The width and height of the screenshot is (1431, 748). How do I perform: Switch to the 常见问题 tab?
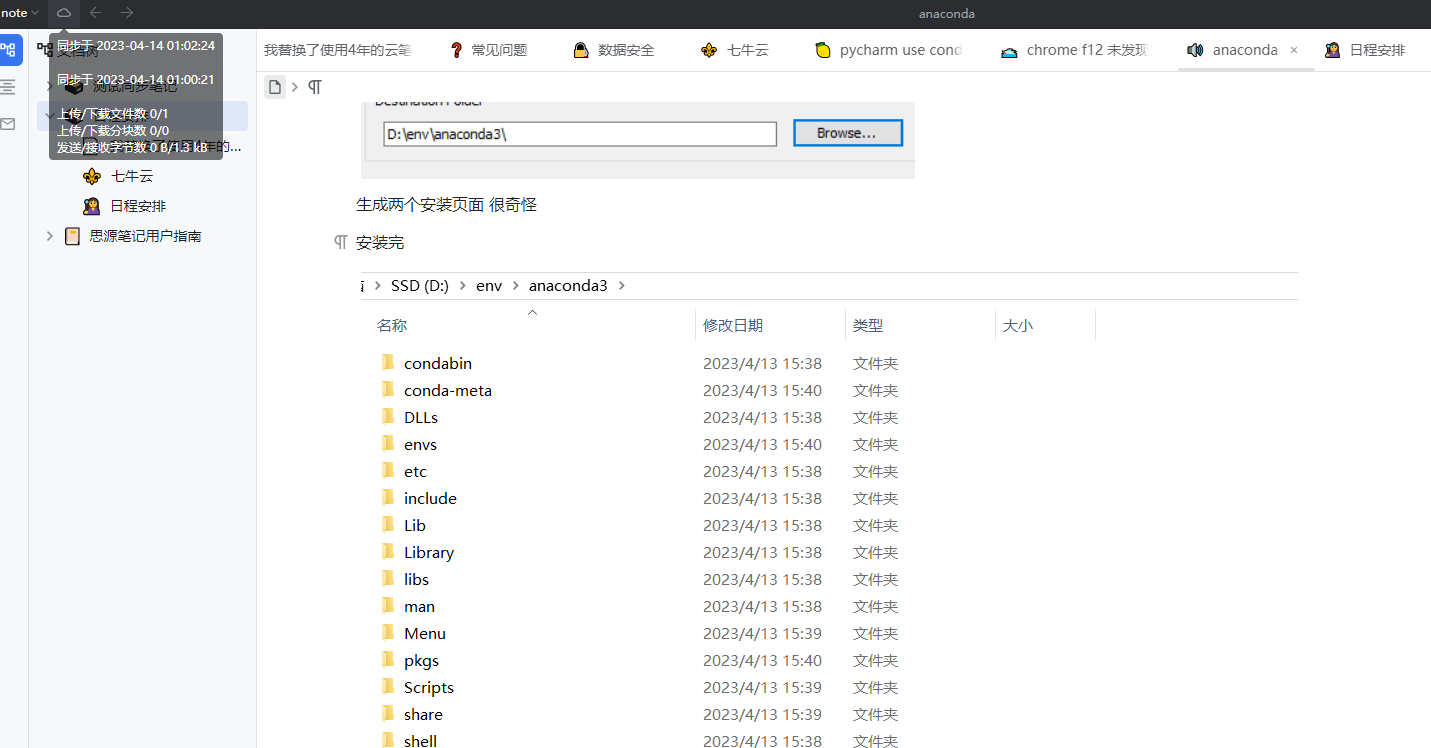coord(488,50)
